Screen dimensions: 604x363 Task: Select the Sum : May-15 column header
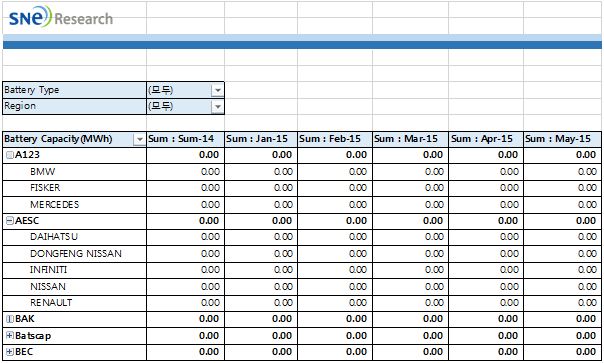[562, 139]
